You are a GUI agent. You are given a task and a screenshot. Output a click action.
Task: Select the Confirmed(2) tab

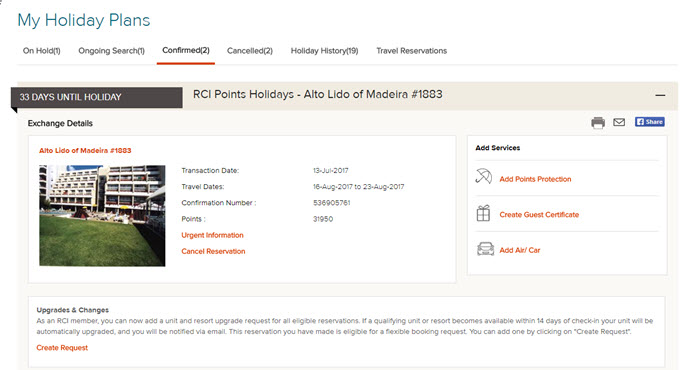point(186,50)
